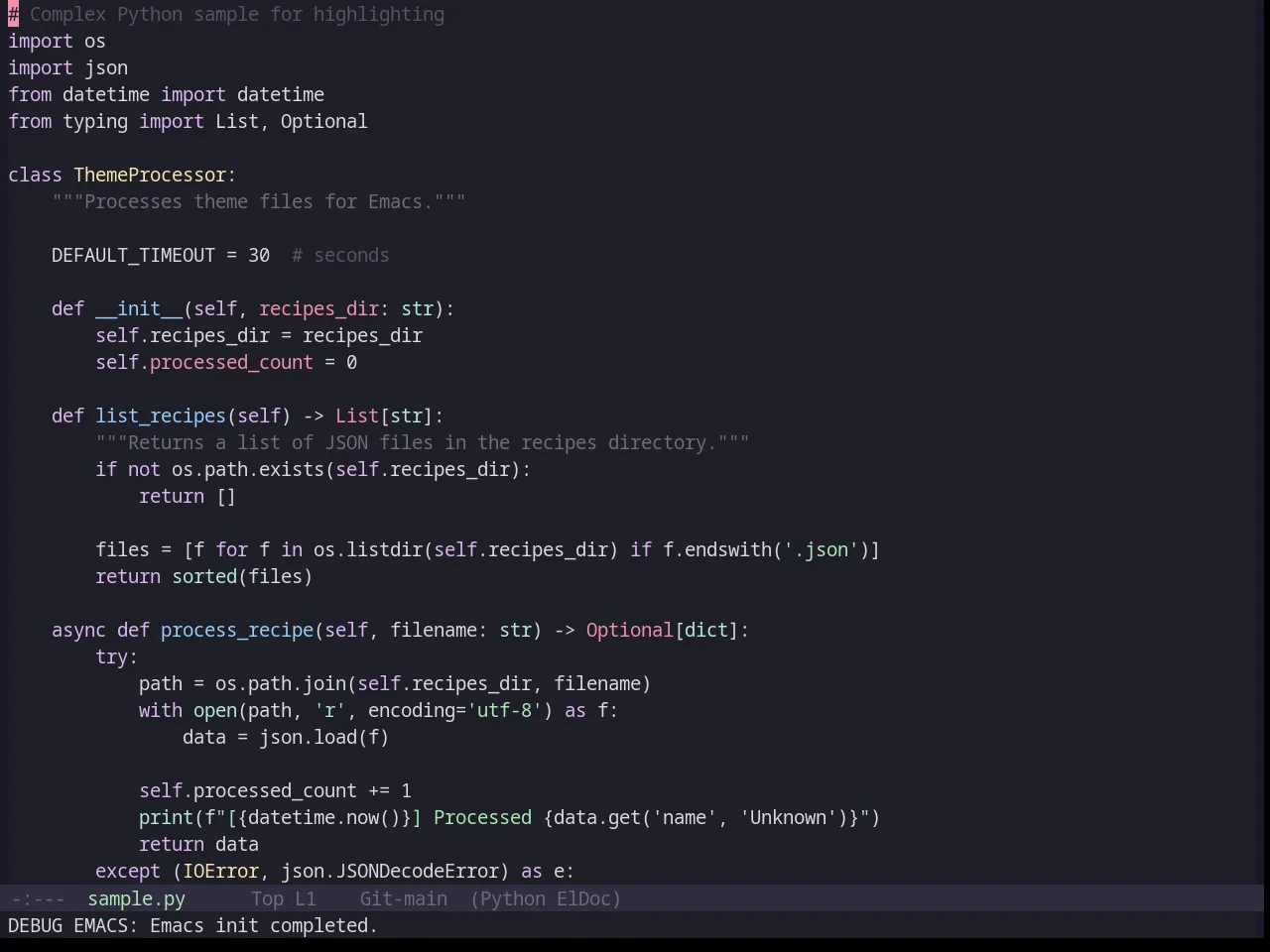Image resolution: width=1270 pixels, height=952 pixels.
Task: Click the 'return data' statement
Action: (x=198, y=844)
